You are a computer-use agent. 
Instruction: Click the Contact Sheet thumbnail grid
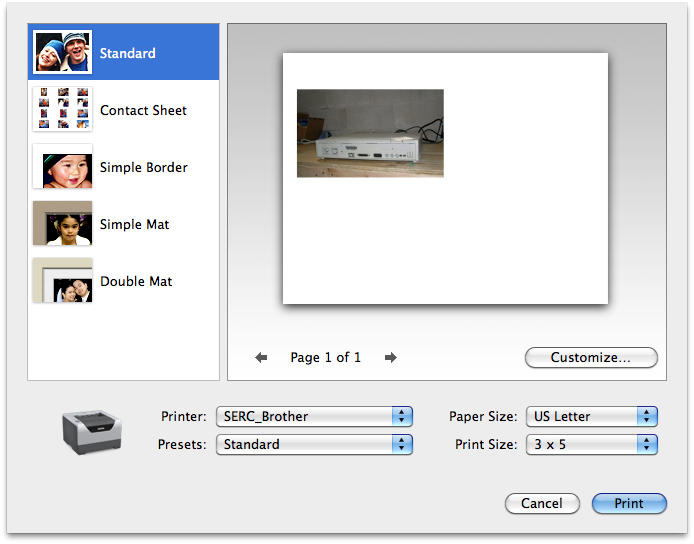coord(62,109)
